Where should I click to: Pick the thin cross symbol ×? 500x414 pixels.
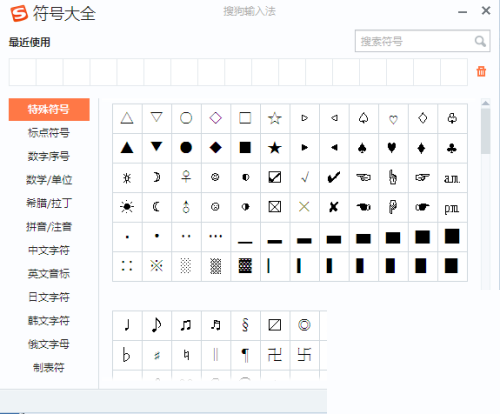(x=304, y=207)
